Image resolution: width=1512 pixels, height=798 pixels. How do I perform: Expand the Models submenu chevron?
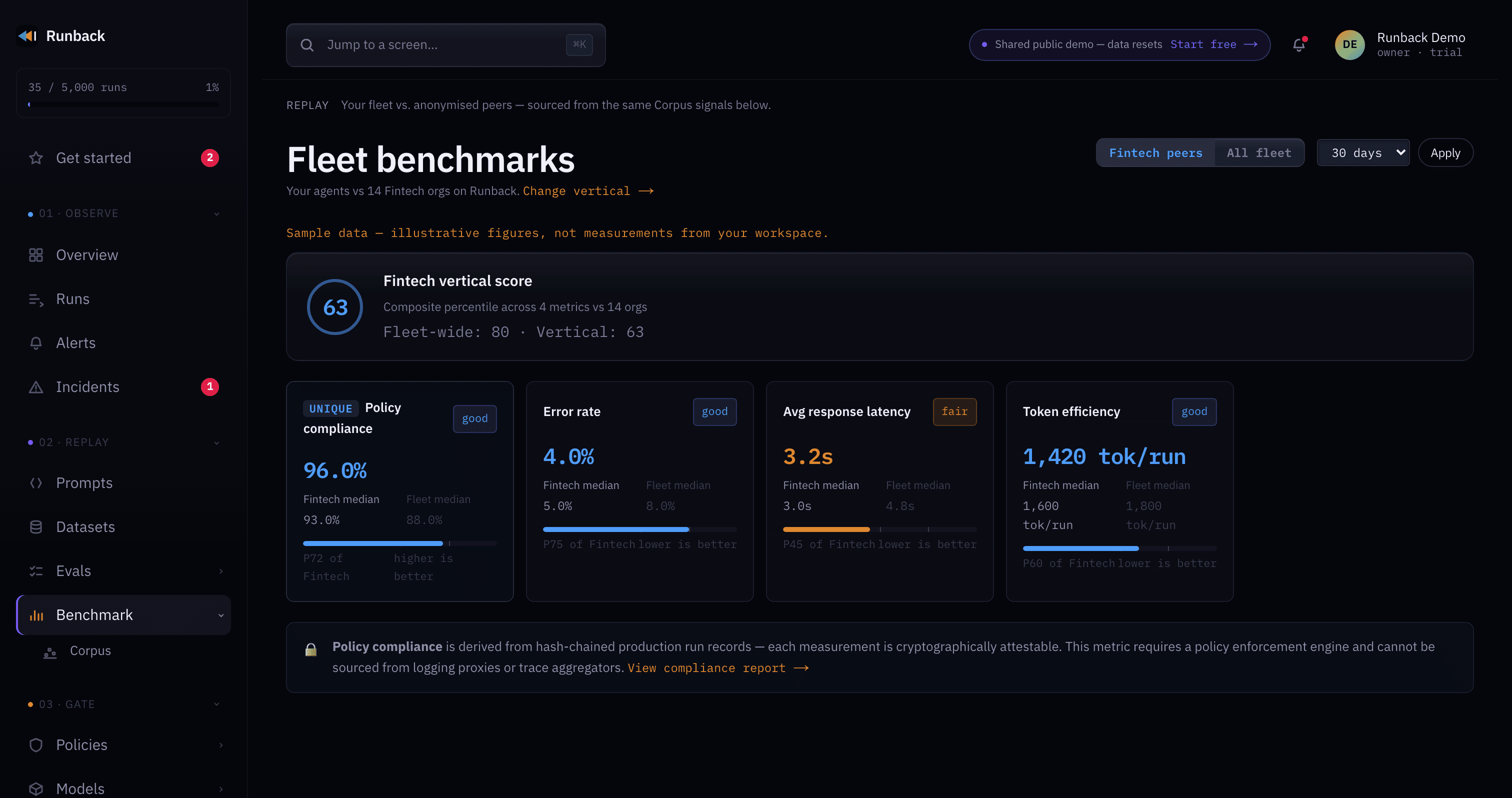[220, 788]
